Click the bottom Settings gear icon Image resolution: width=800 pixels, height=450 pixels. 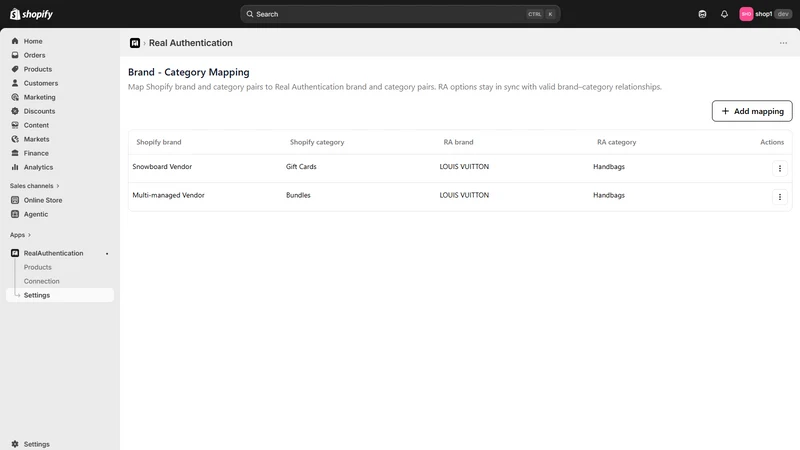15,444
